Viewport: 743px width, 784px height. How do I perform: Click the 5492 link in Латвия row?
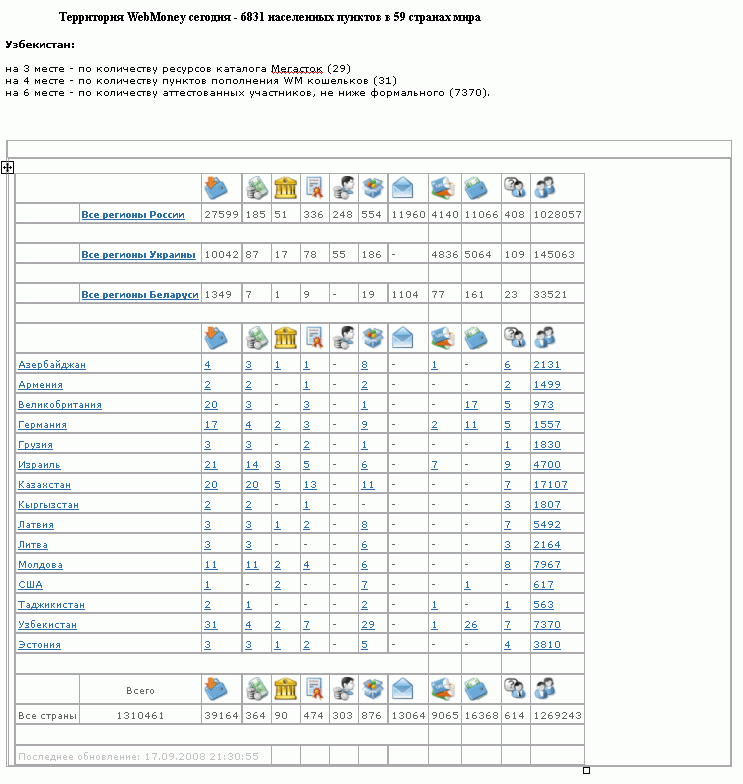(x=547, y=524)
